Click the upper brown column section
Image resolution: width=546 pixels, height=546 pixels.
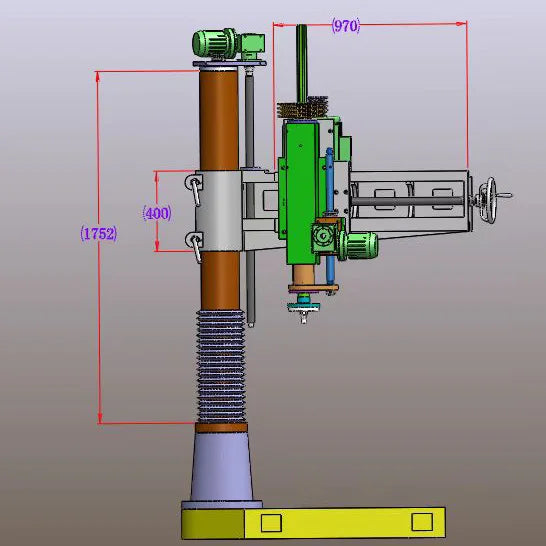(219, 120)
